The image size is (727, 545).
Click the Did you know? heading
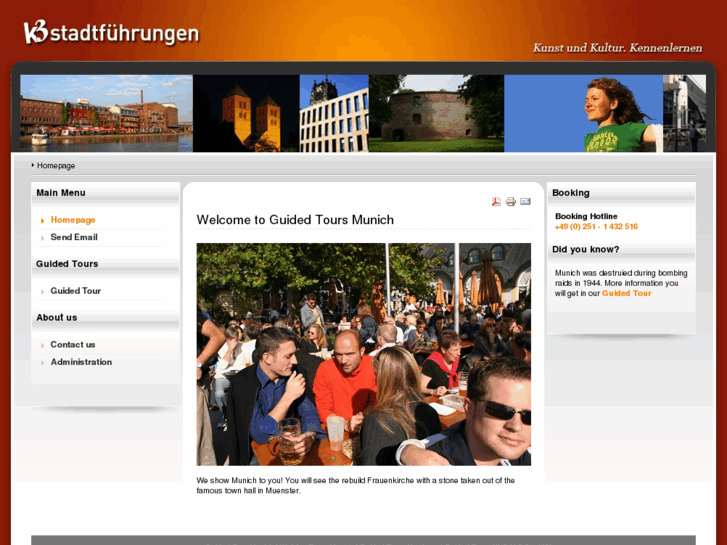(x=586, y=250)
